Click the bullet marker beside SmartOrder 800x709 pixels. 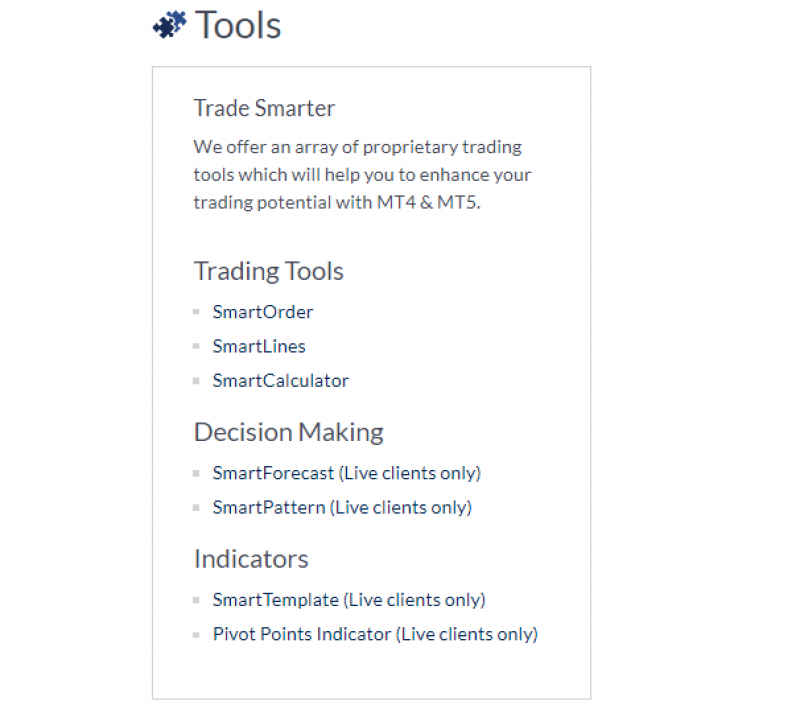point(196,312)
